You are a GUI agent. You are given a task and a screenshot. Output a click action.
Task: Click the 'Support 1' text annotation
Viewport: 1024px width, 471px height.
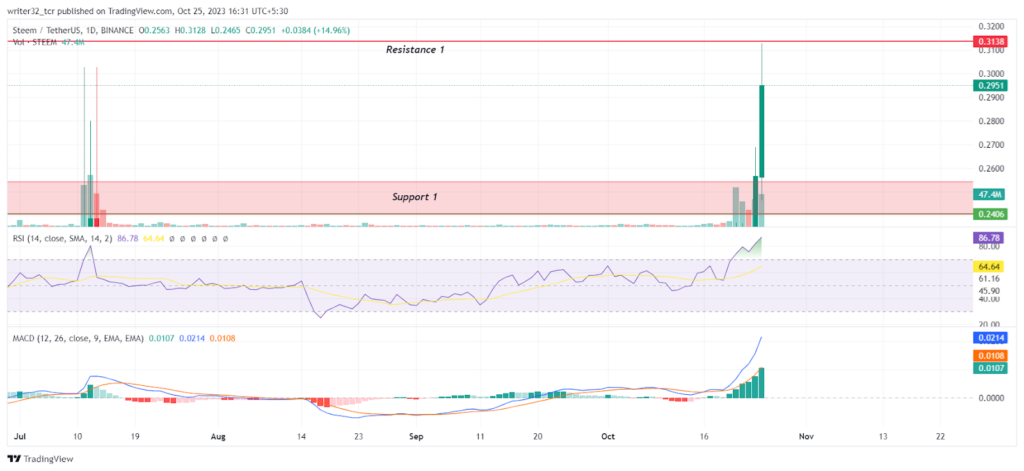[x=415, y=197]
